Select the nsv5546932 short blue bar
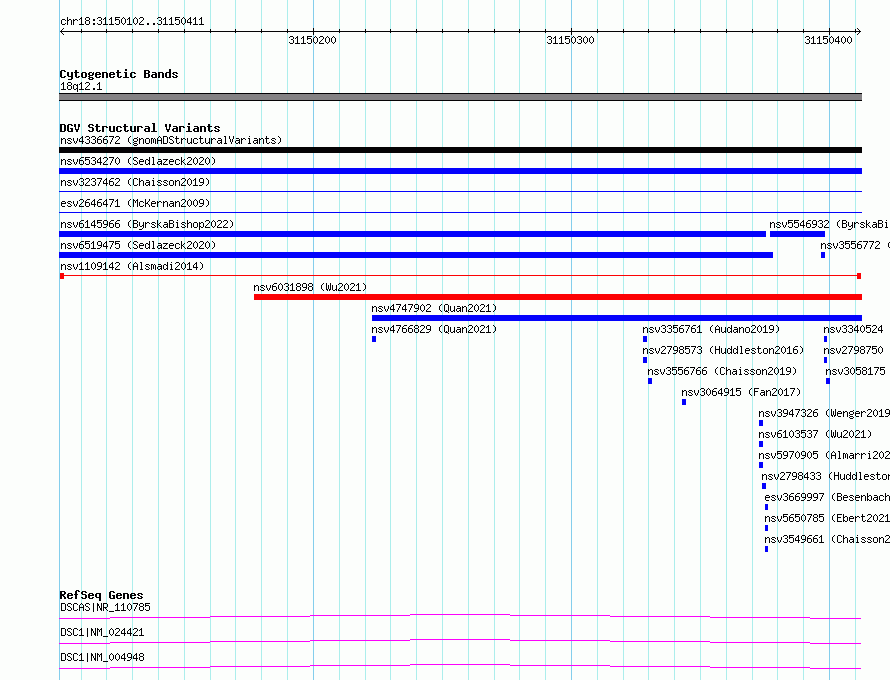The image size is (890, 680). pyautogui.click(x=797, y=234)
